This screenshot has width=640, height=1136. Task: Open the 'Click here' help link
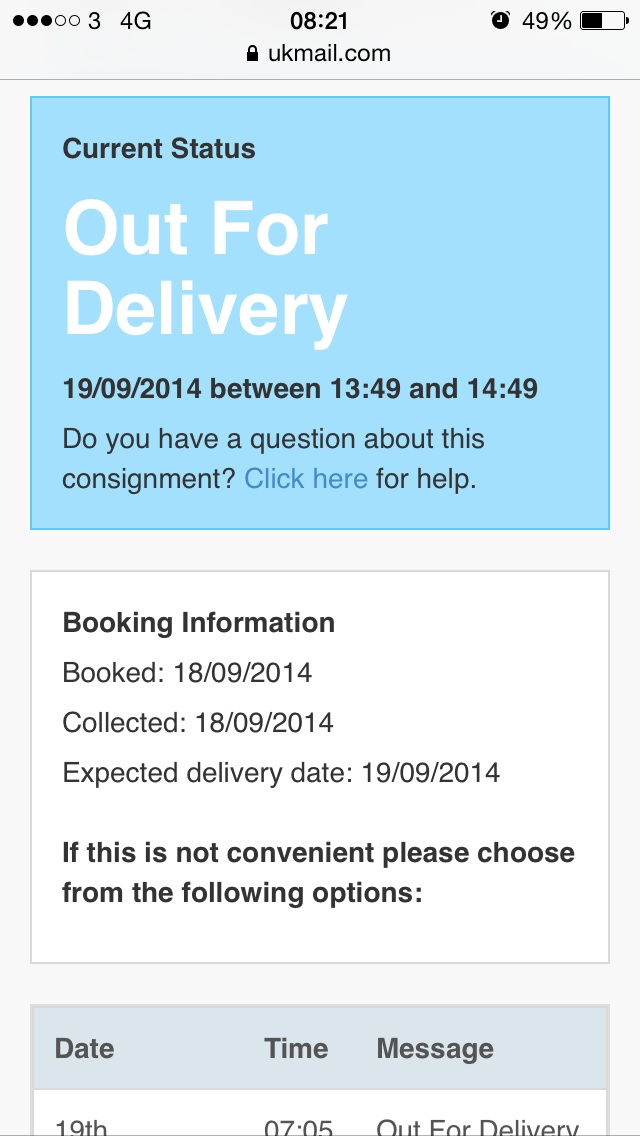coord(306,479)
